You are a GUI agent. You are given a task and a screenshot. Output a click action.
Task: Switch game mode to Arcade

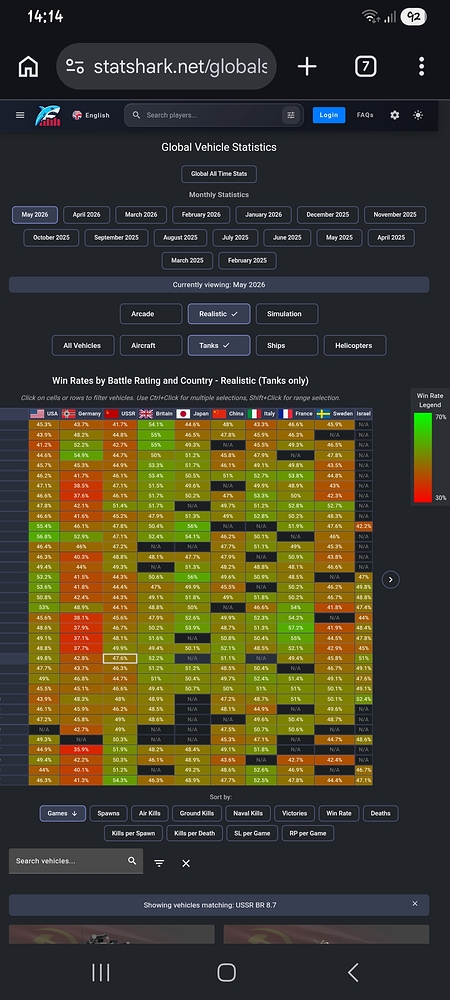click(x=151, y=314)
